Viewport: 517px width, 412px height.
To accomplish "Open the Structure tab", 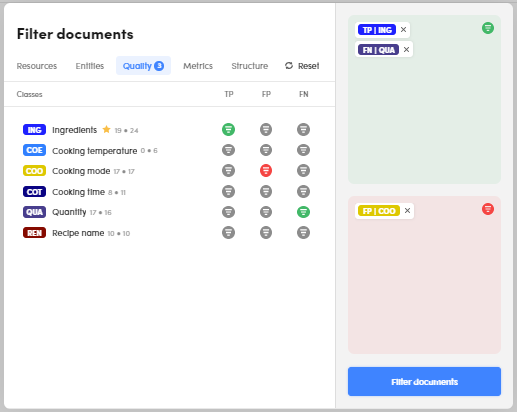I will [x=250, y=66].
